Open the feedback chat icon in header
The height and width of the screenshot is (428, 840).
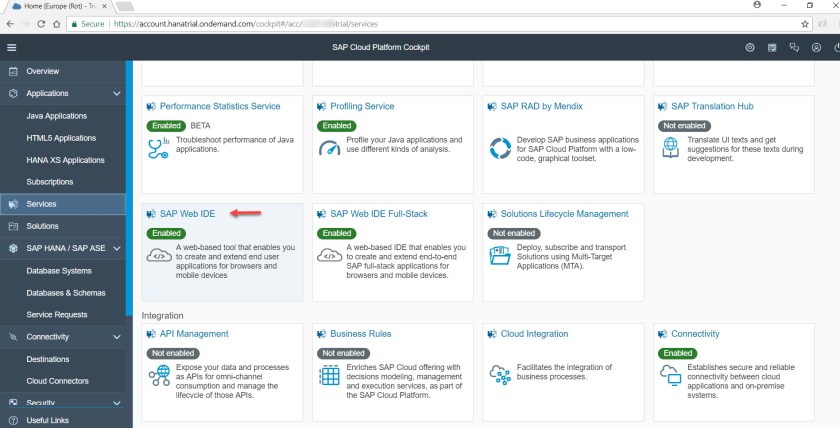click(x=794, y=48)
